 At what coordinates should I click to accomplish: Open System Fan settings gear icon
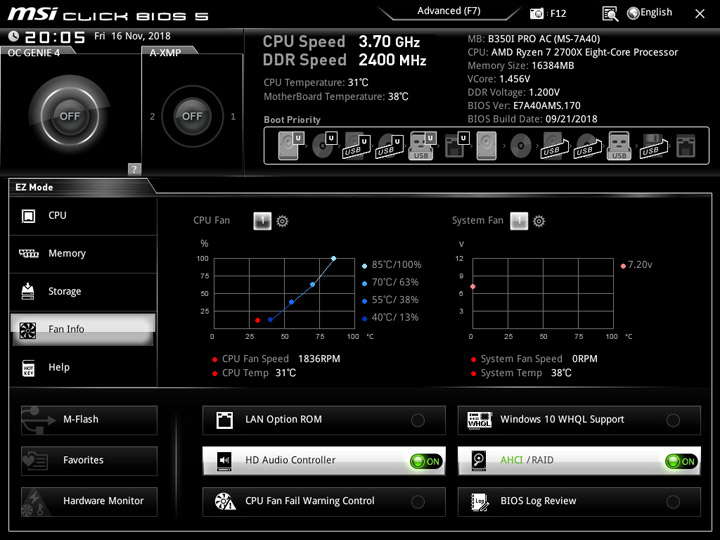pyautogui.click(x=539, y=221)
